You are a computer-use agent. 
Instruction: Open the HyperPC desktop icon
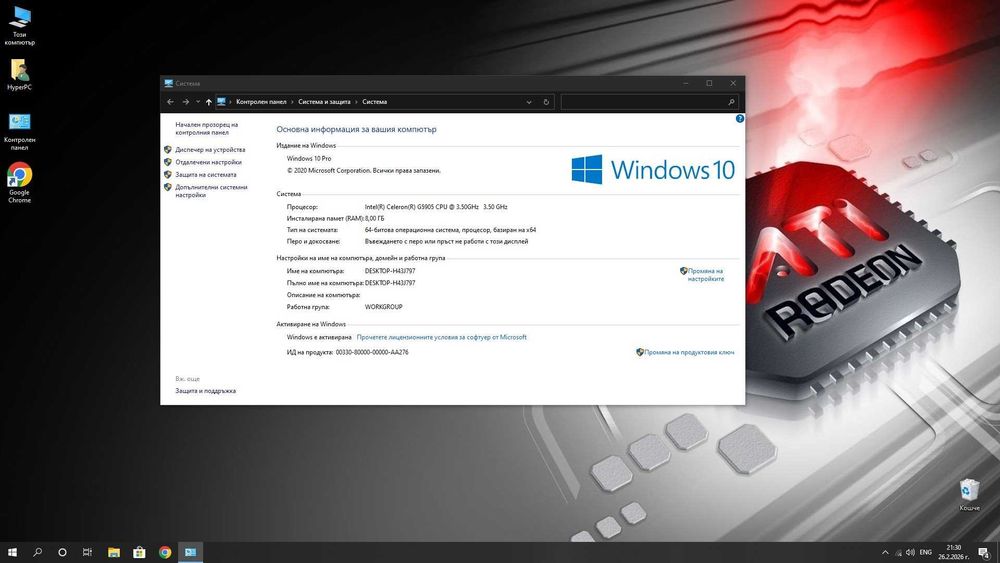pos(19,75)
